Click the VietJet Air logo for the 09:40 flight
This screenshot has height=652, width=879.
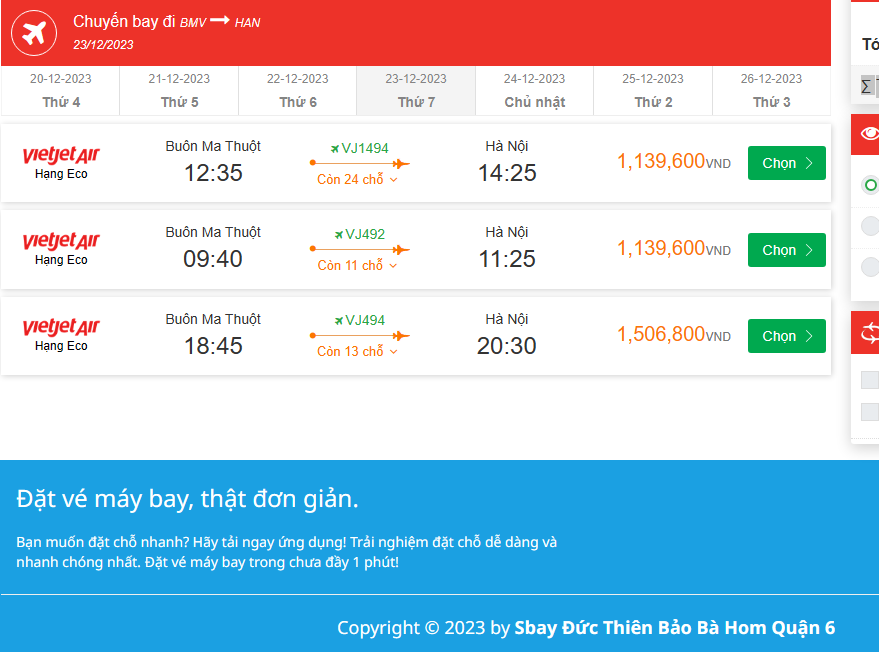coord(61,241)
